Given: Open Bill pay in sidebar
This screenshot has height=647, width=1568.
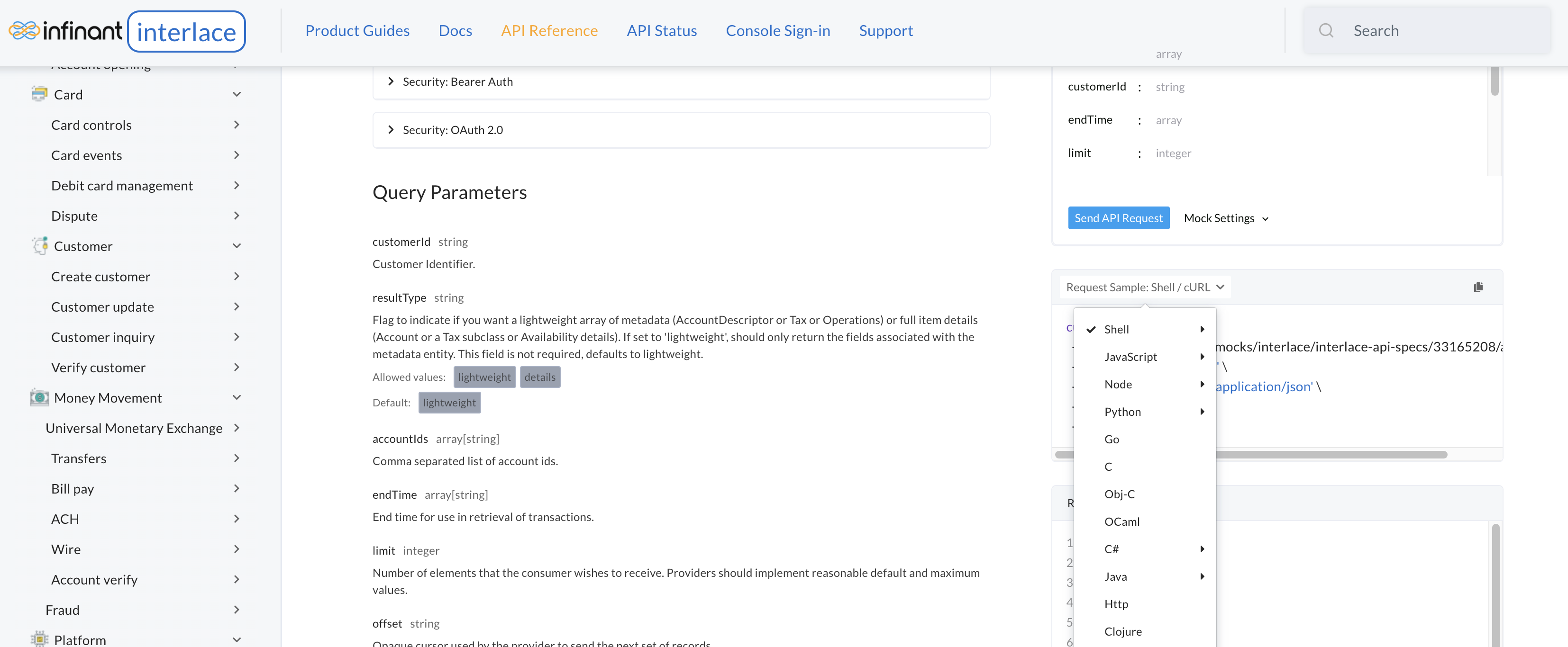Looking at the screenshot, I should (x=73, y=488).
